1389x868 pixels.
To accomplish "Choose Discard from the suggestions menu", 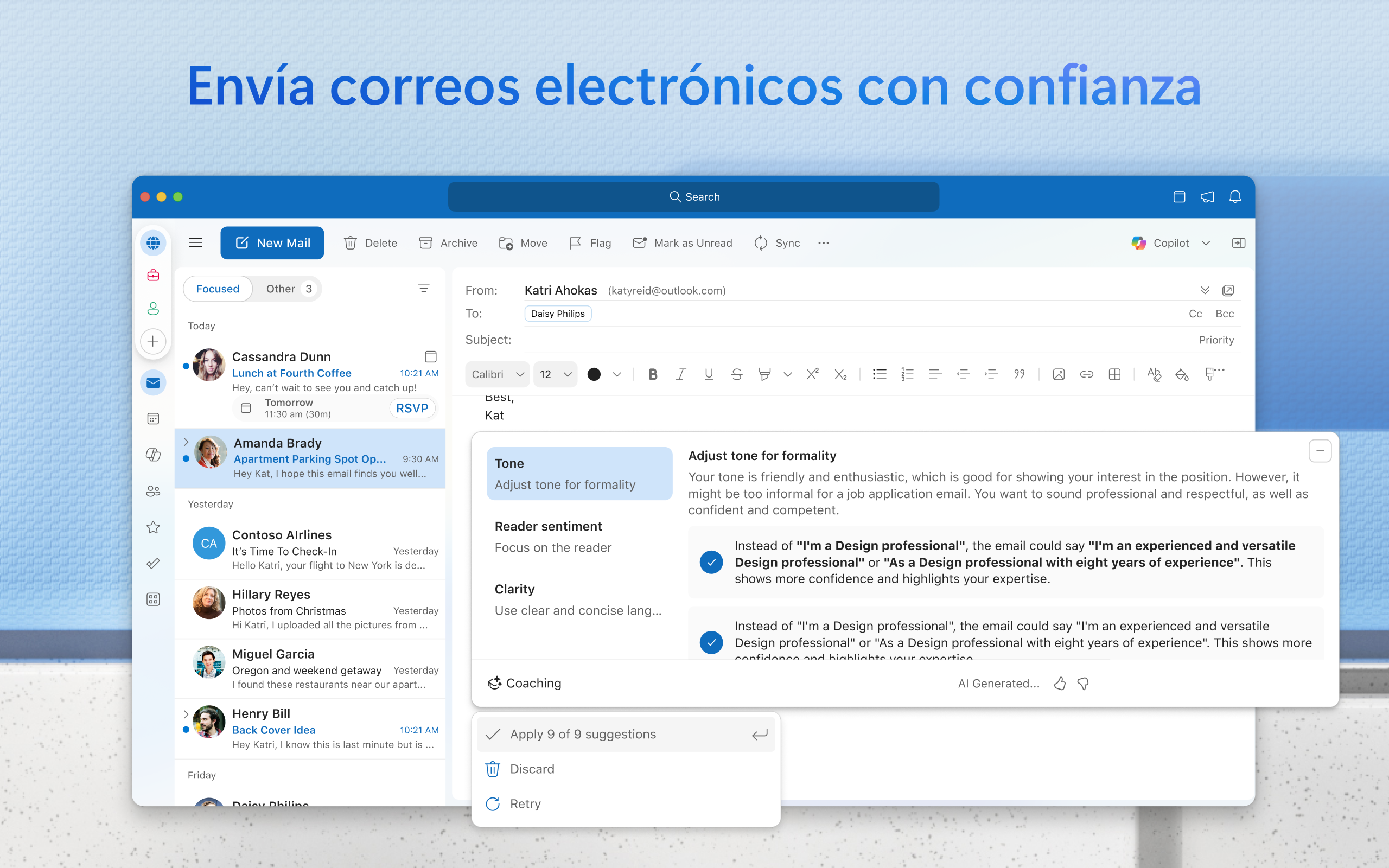I will pos(532,769).
